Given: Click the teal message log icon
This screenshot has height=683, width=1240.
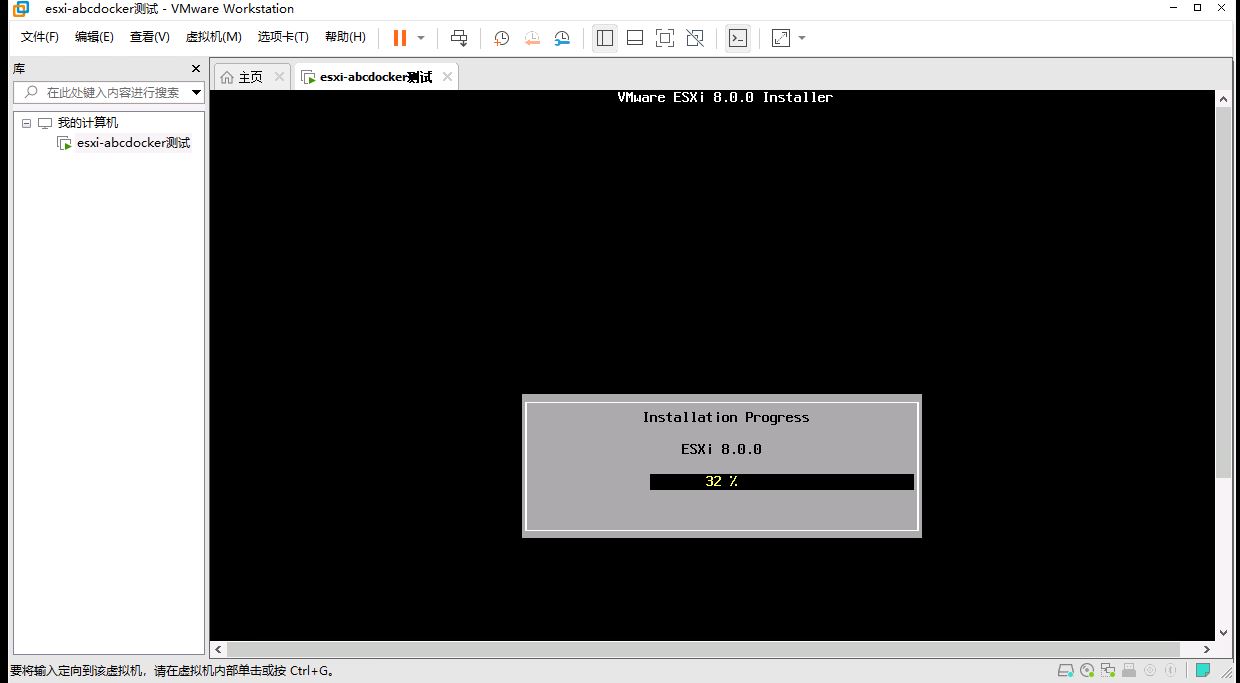Looking at the screenshot, I should 1203,671.
